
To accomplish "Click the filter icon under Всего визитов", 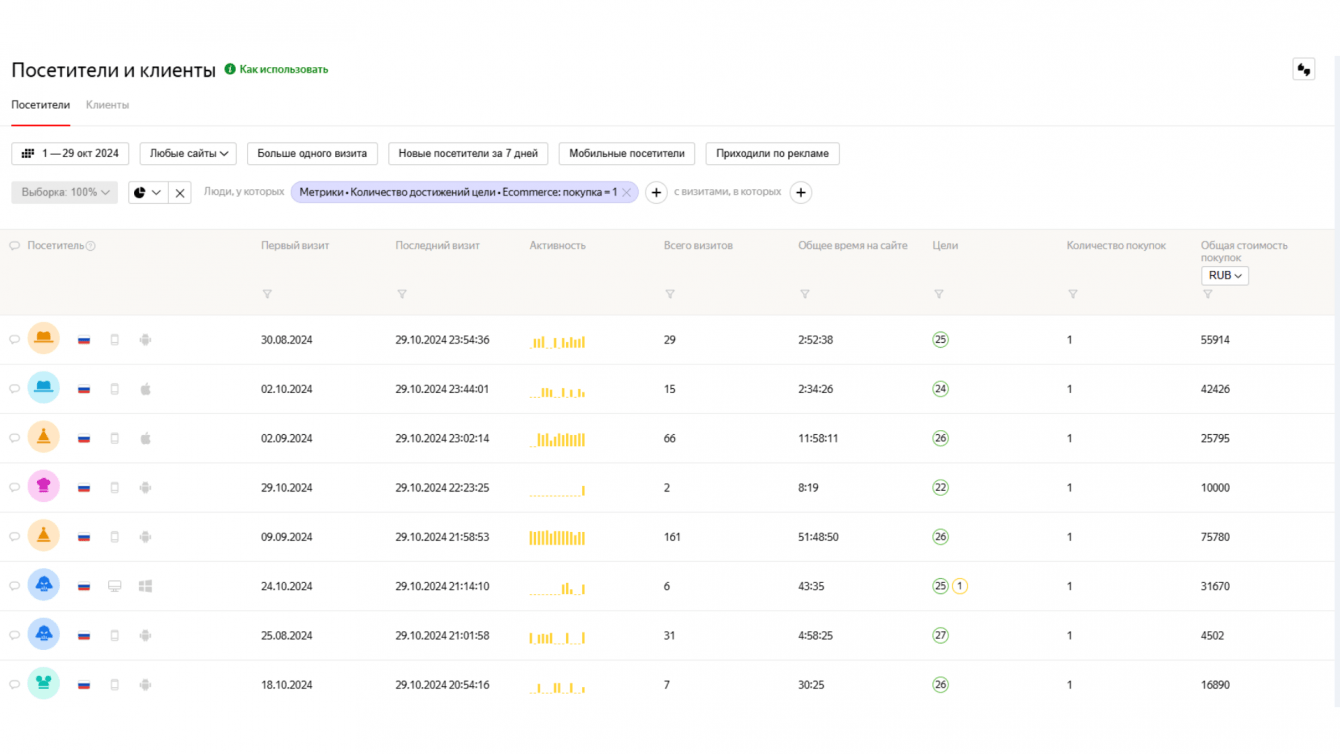I will (x=670, y=294).
